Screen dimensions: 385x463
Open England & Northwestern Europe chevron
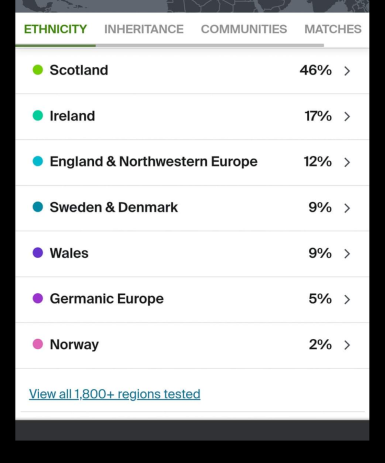click(347, 162)
